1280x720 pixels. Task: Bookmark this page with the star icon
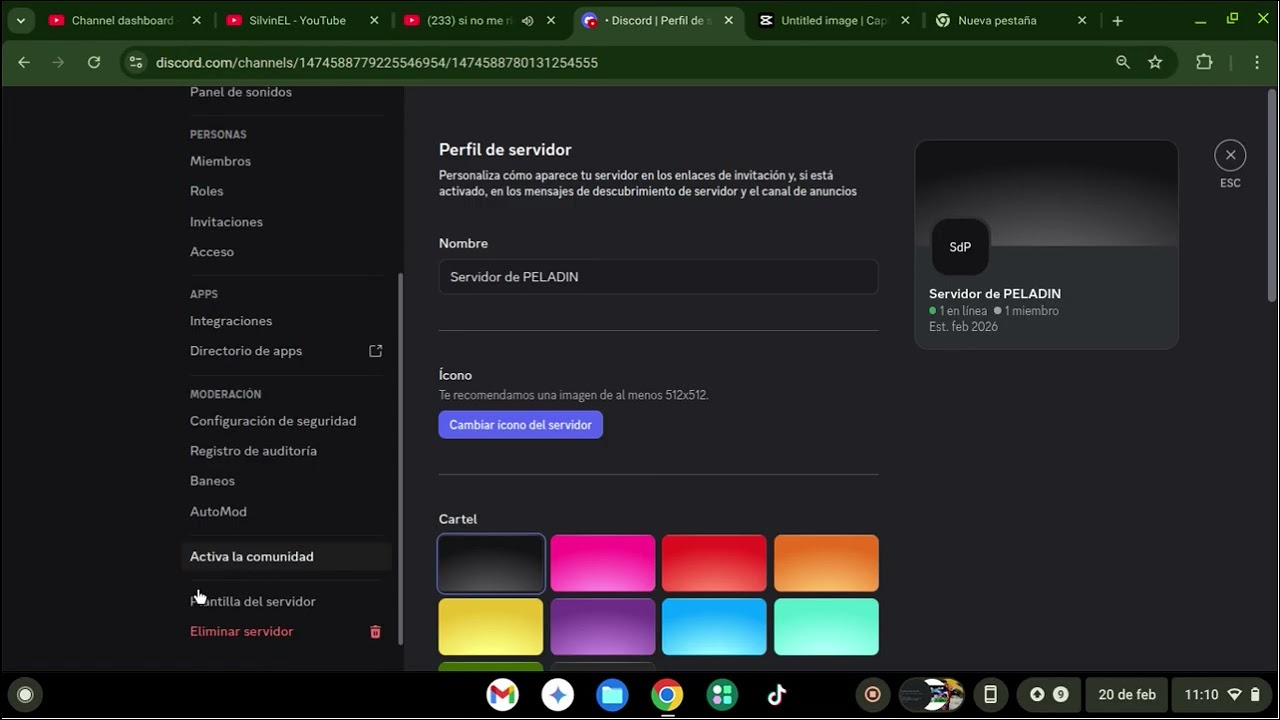(x=1155, y=62)
